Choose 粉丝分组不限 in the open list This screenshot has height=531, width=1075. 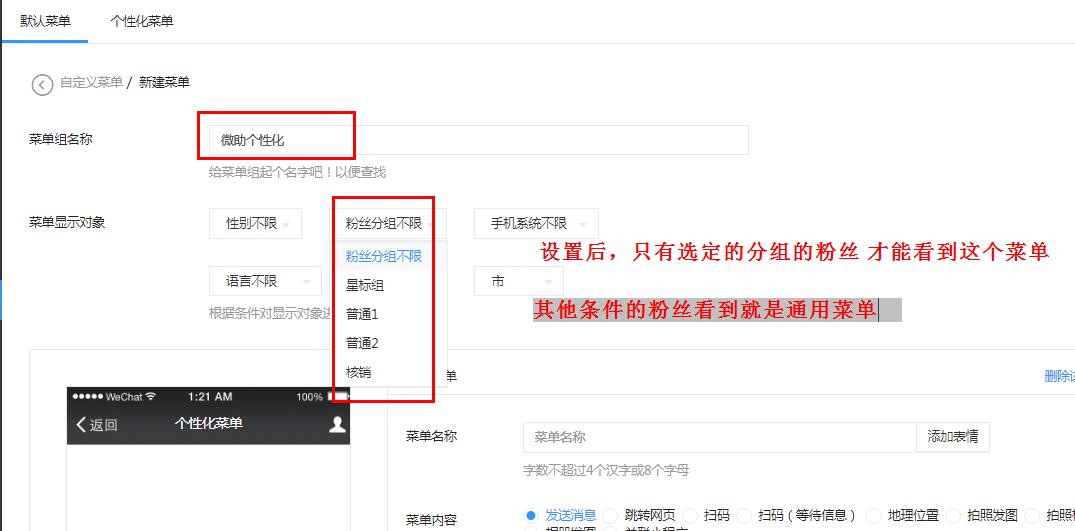click(389, 257)
